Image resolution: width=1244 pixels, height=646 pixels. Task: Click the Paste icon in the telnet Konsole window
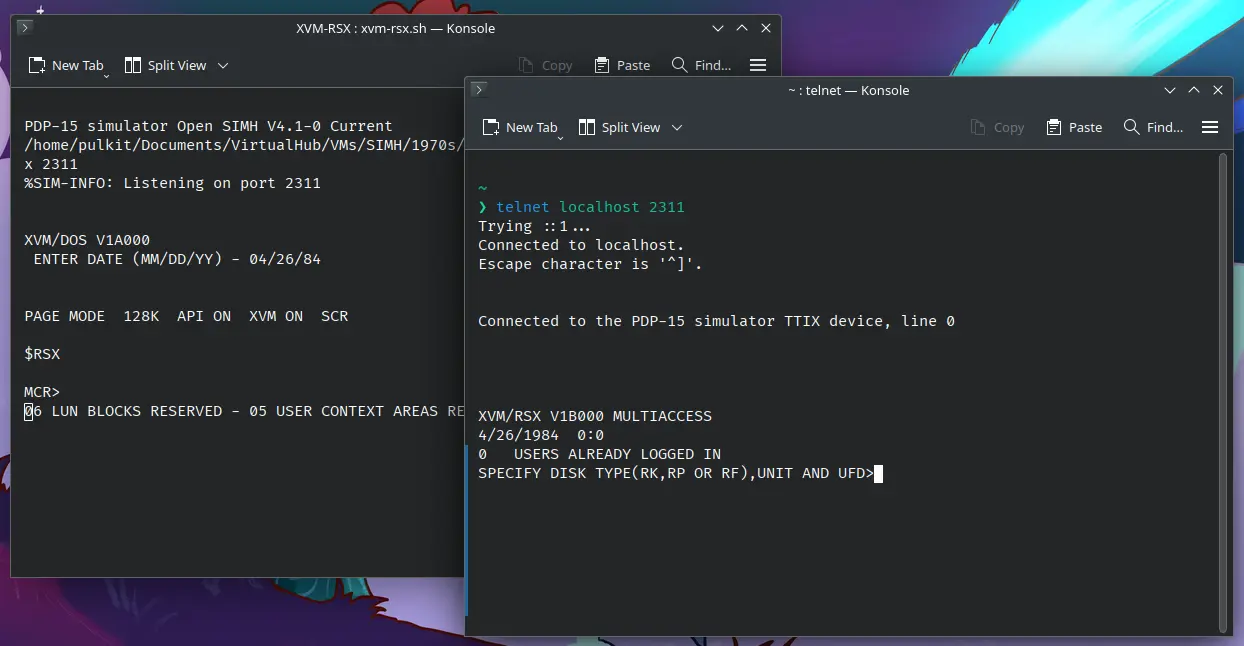click(1073, 127)
